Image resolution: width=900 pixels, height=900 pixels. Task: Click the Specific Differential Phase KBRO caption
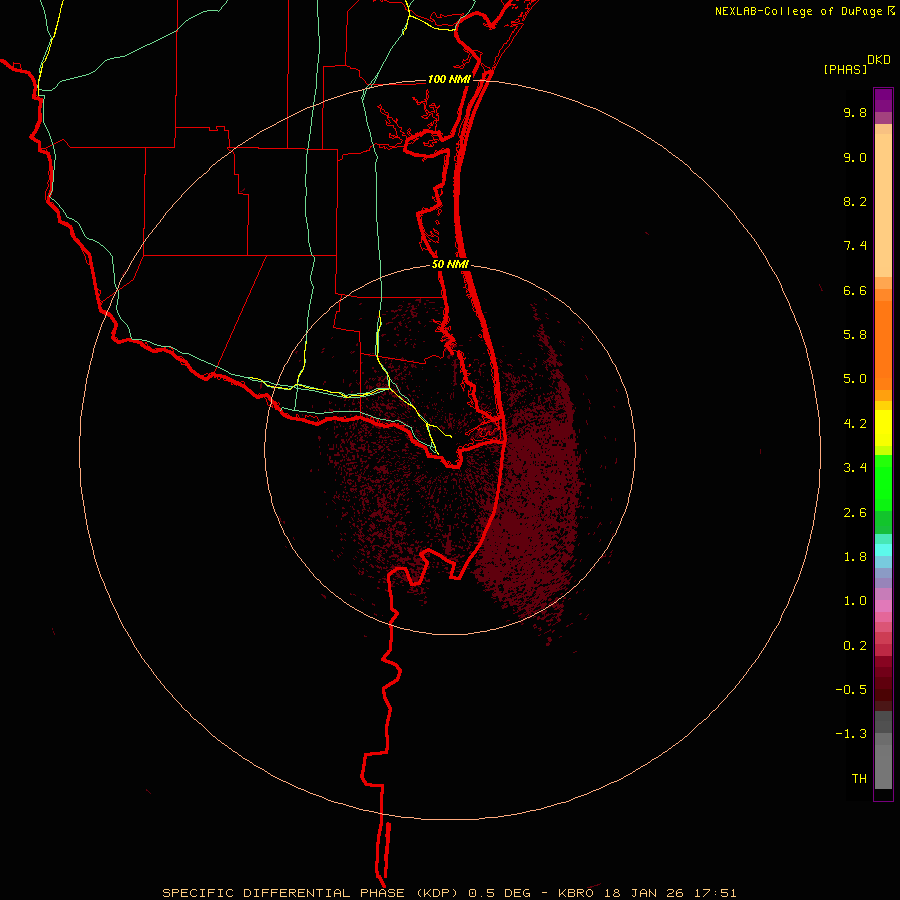pos(449,893)
